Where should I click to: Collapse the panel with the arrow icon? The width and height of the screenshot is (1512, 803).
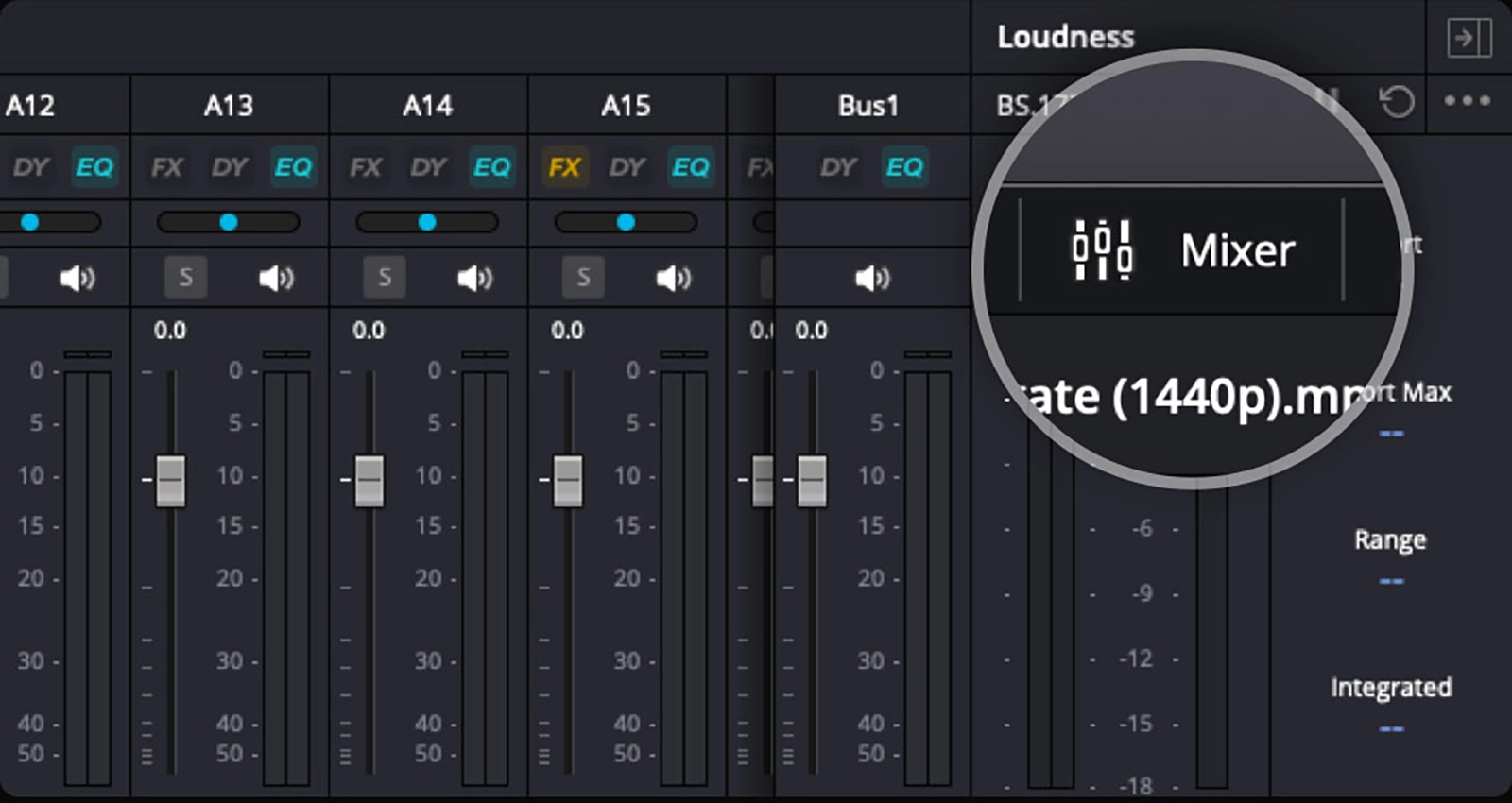point(1469,39)
